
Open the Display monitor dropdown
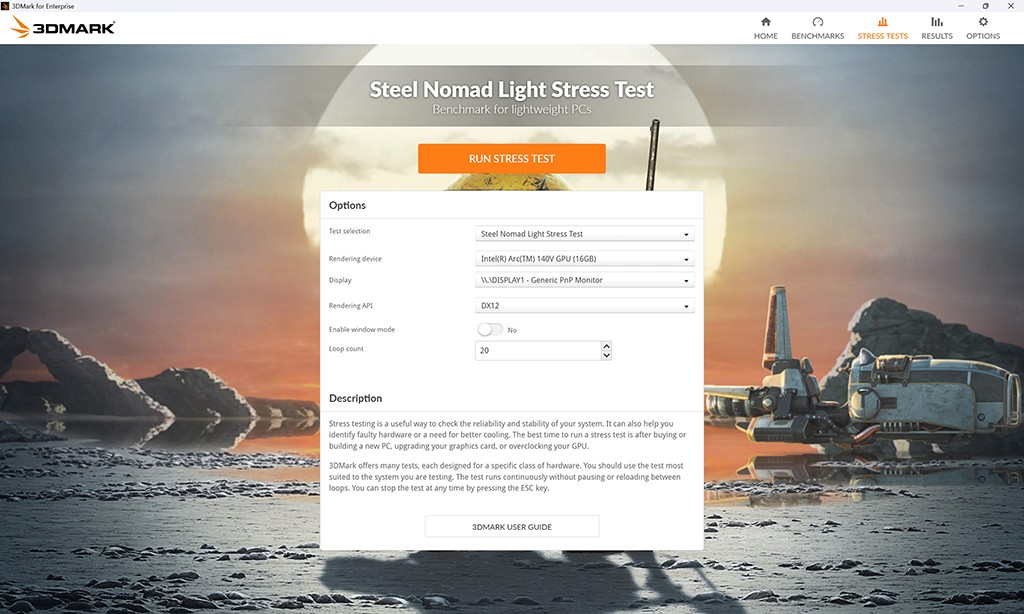[x=584, y=280]
